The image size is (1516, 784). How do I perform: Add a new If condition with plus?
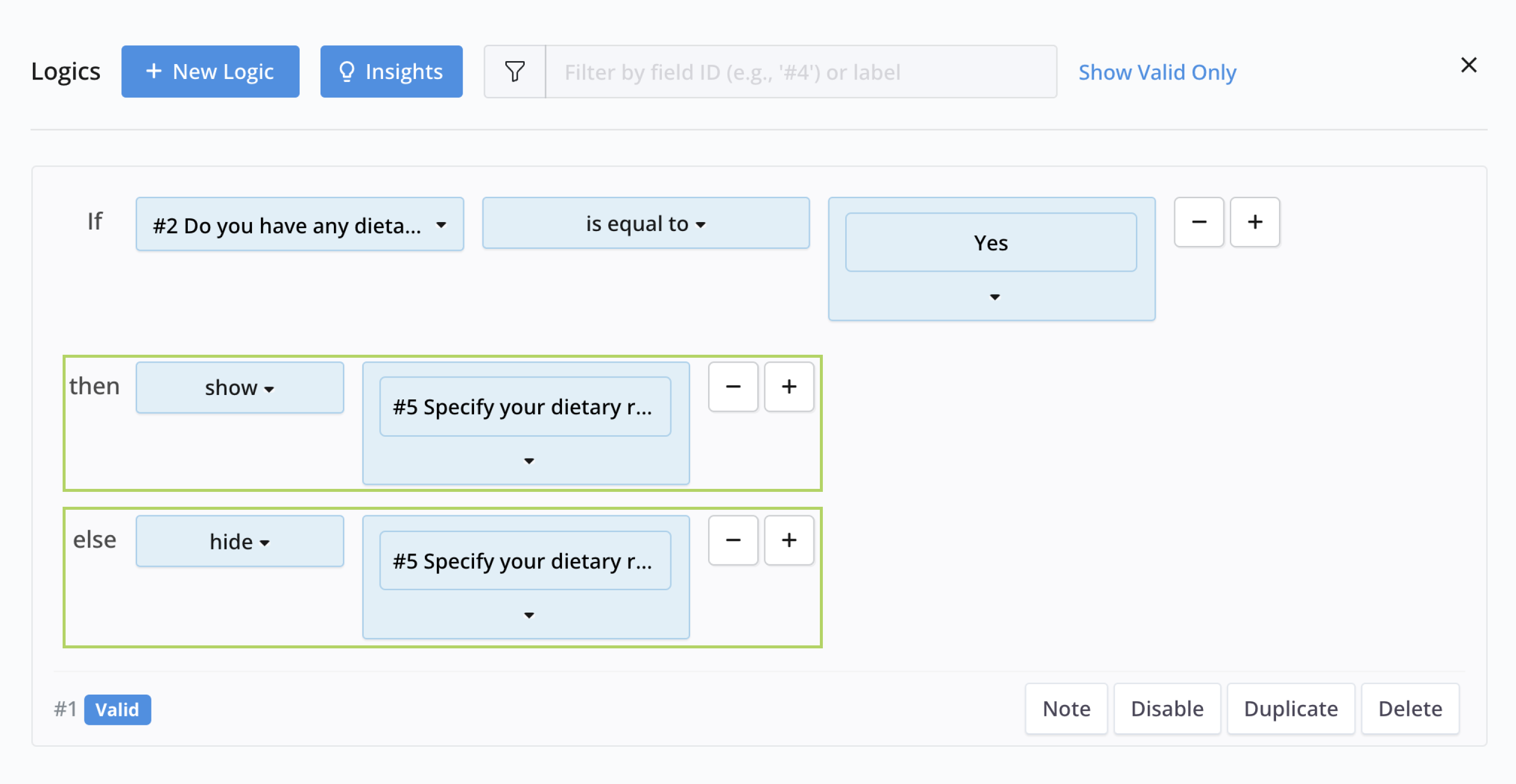coord(1255,222)
